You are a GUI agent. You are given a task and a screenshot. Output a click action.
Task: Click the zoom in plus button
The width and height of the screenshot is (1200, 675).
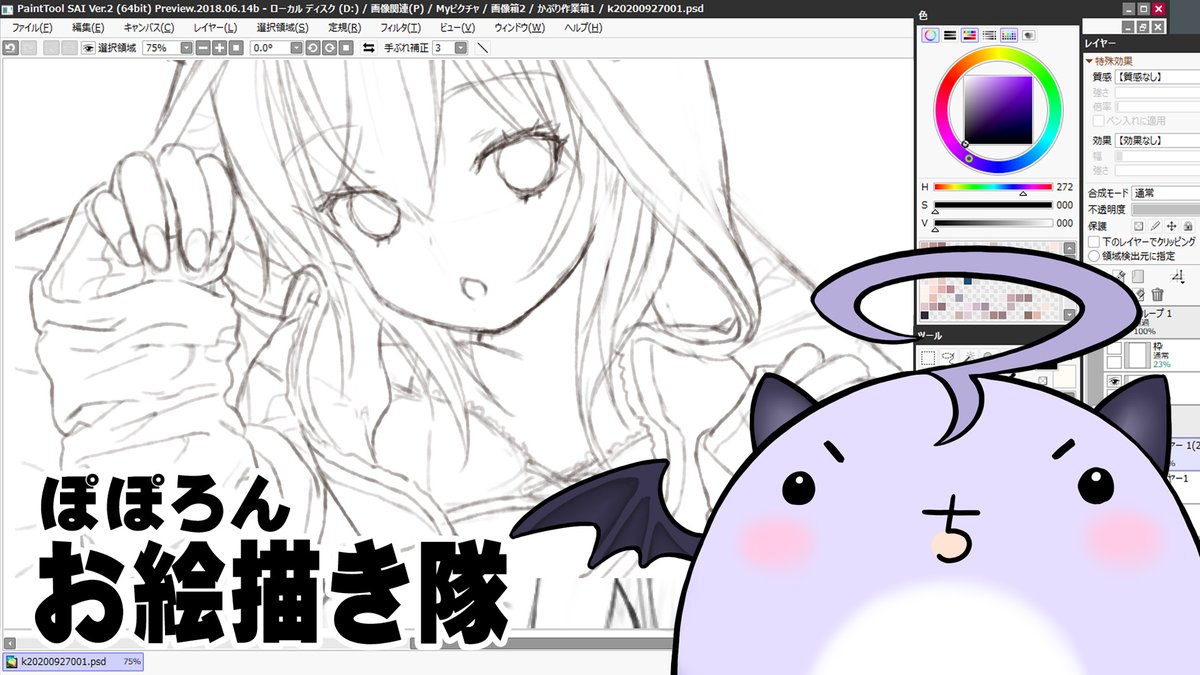coord(219,47)
